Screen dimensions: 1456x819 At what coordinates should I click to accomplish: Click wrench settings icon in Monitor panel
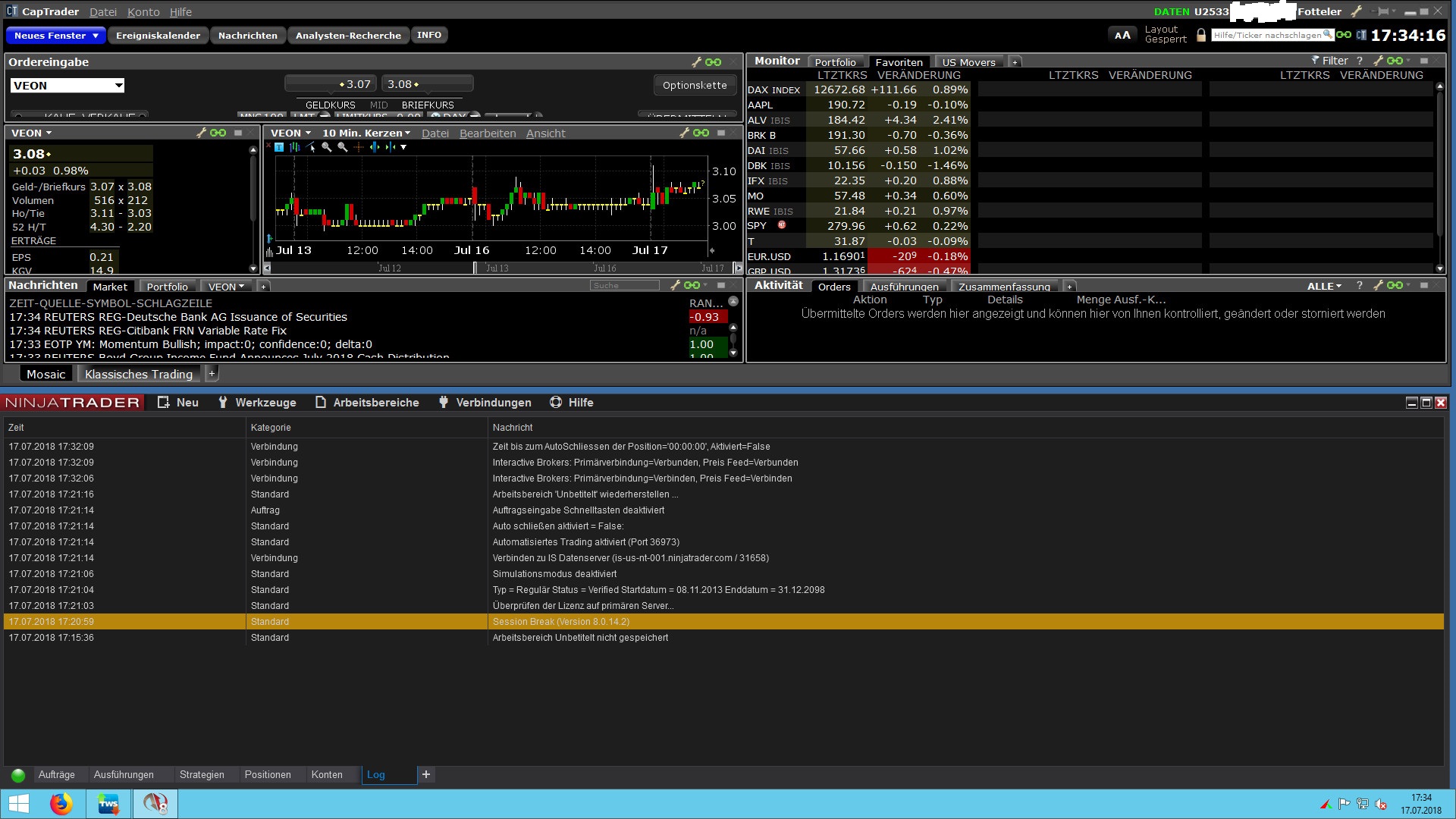(x=1378, y=61)
